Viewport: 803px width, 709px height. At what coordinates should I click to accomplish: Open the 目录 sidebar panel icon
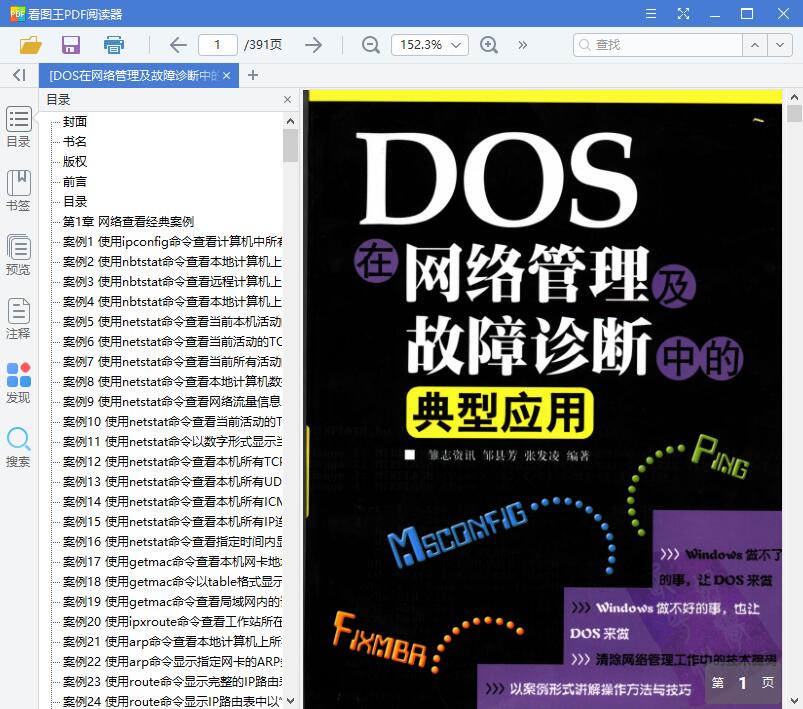(x=18, y=127)
